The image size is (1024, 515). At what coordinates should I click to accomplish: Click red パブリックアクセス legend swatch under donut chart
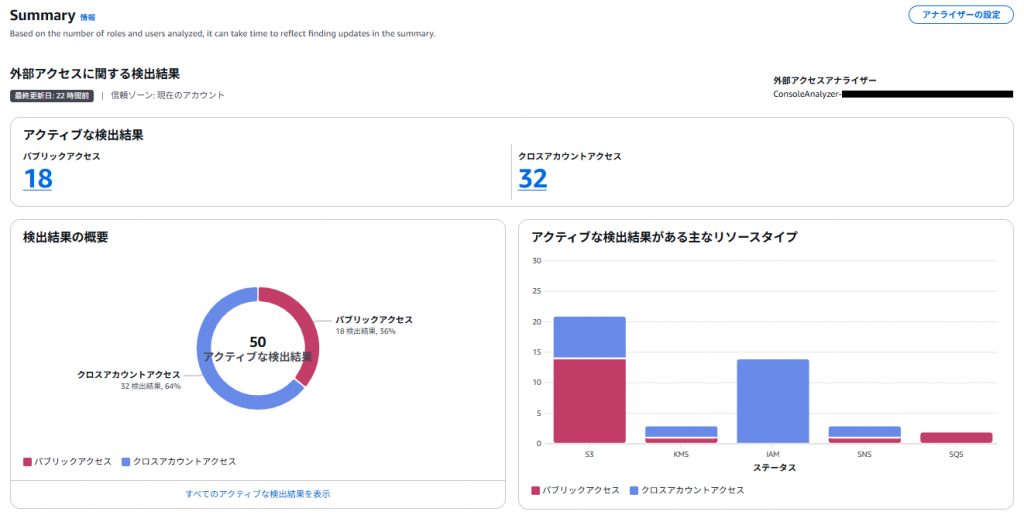(28, 462)
